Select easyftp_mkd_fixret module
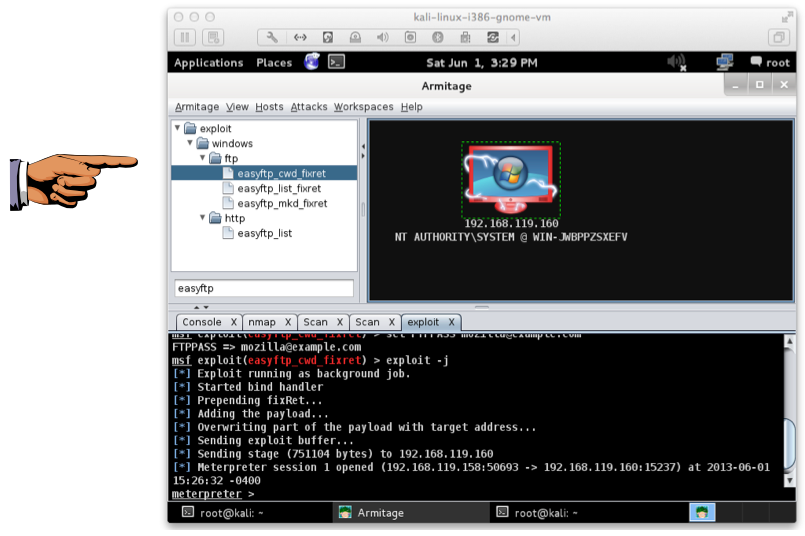The image size is (805, 536). 282,203
